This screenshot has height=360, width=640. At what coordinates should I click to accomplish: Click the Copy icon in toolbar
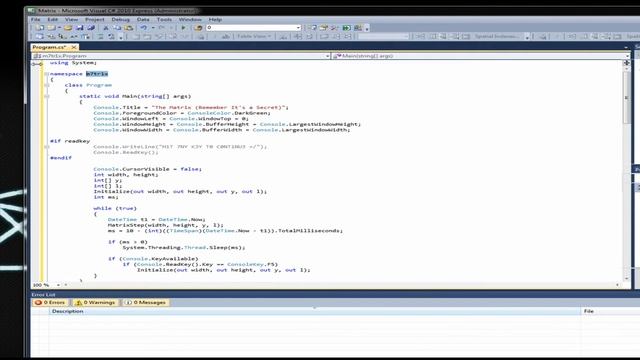point(117,28)
